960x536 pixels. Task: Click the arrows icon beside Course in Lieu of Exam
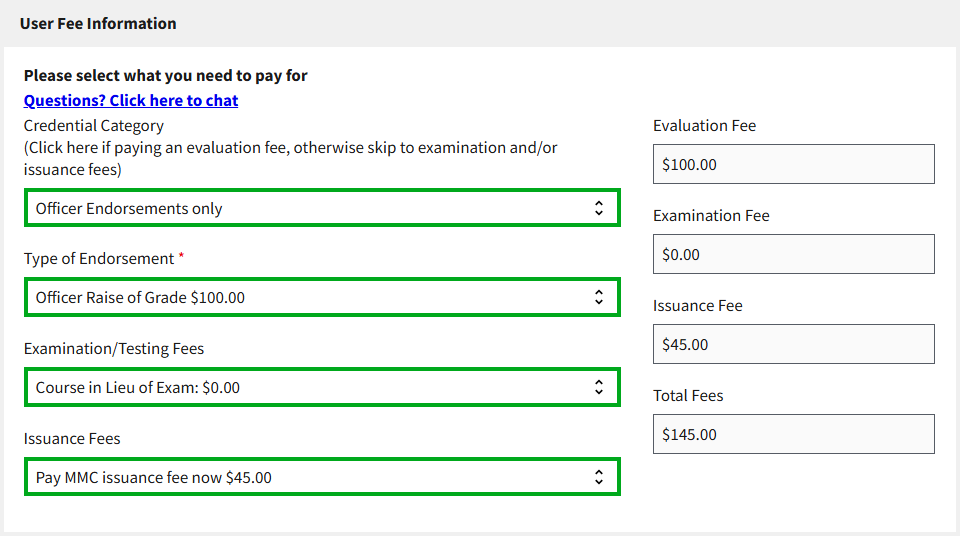tap(598, 387)
